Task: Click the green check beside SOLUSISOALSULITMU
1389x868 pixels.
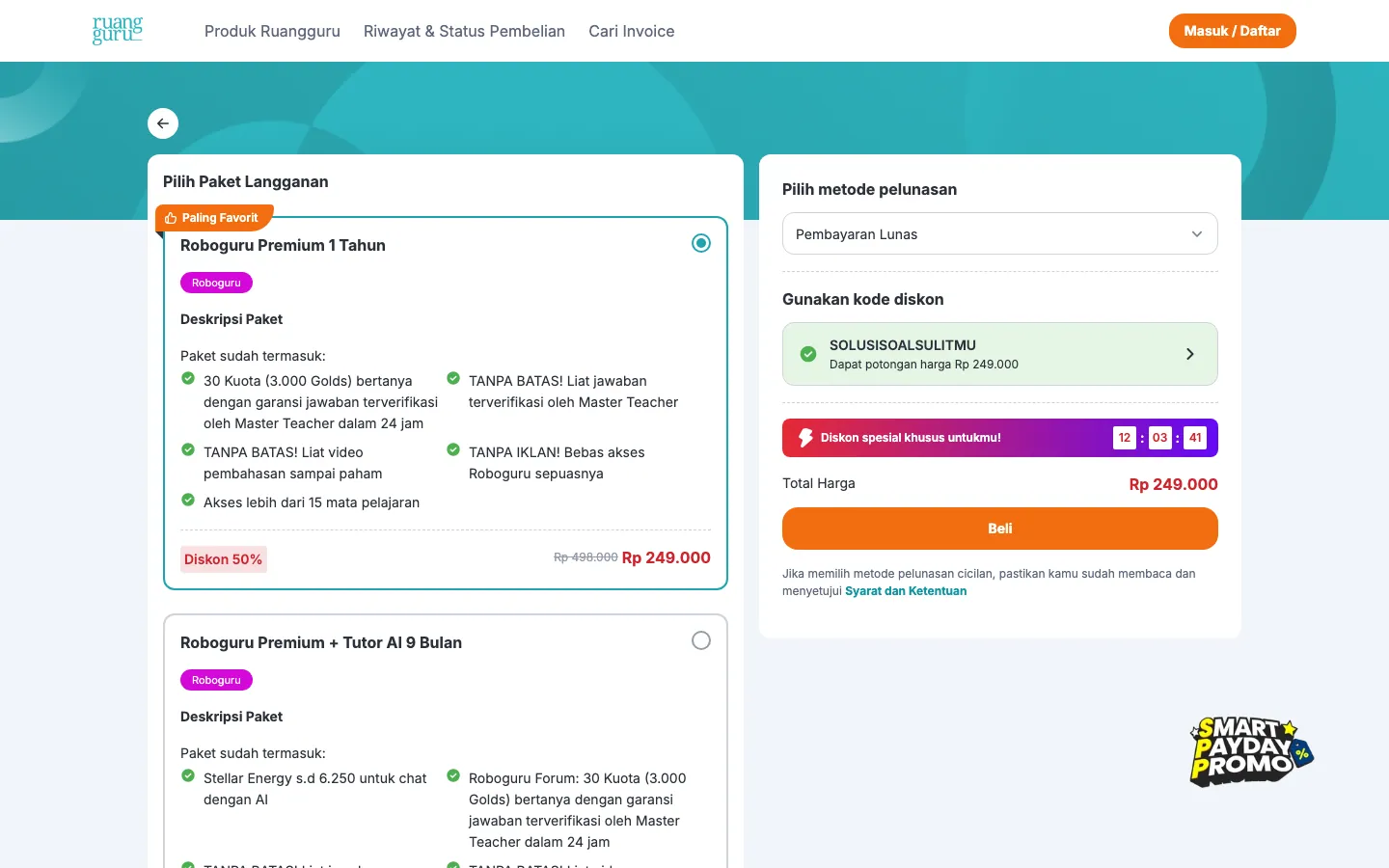Action: [x=808, y=354]
